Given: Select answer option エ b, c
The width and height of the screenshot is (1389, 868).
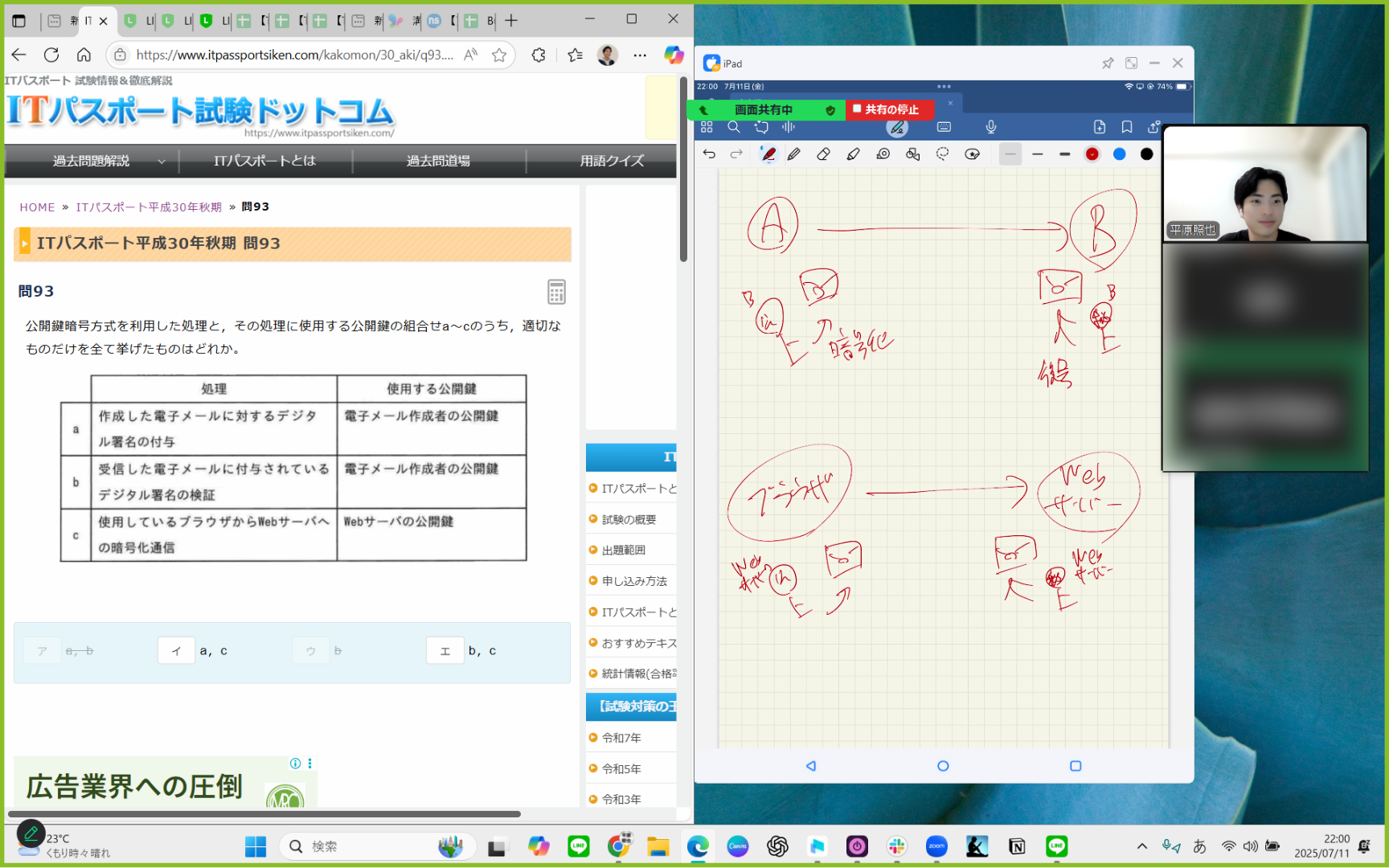Looking at the screenshot, I should pyautogui.click(x=461, y=651).
